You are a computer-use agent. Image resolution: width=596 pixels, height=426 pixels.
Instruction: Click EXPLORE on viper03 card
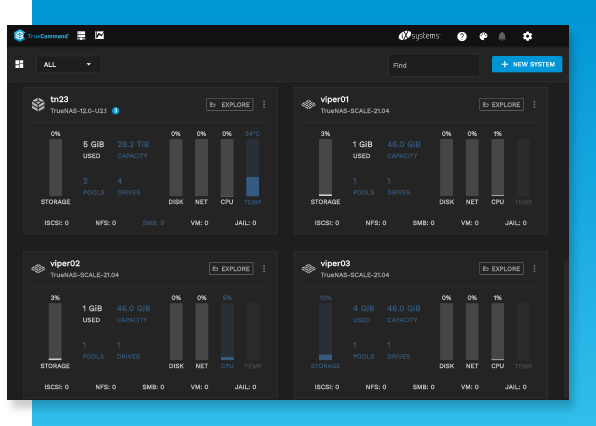coord(501,269)
